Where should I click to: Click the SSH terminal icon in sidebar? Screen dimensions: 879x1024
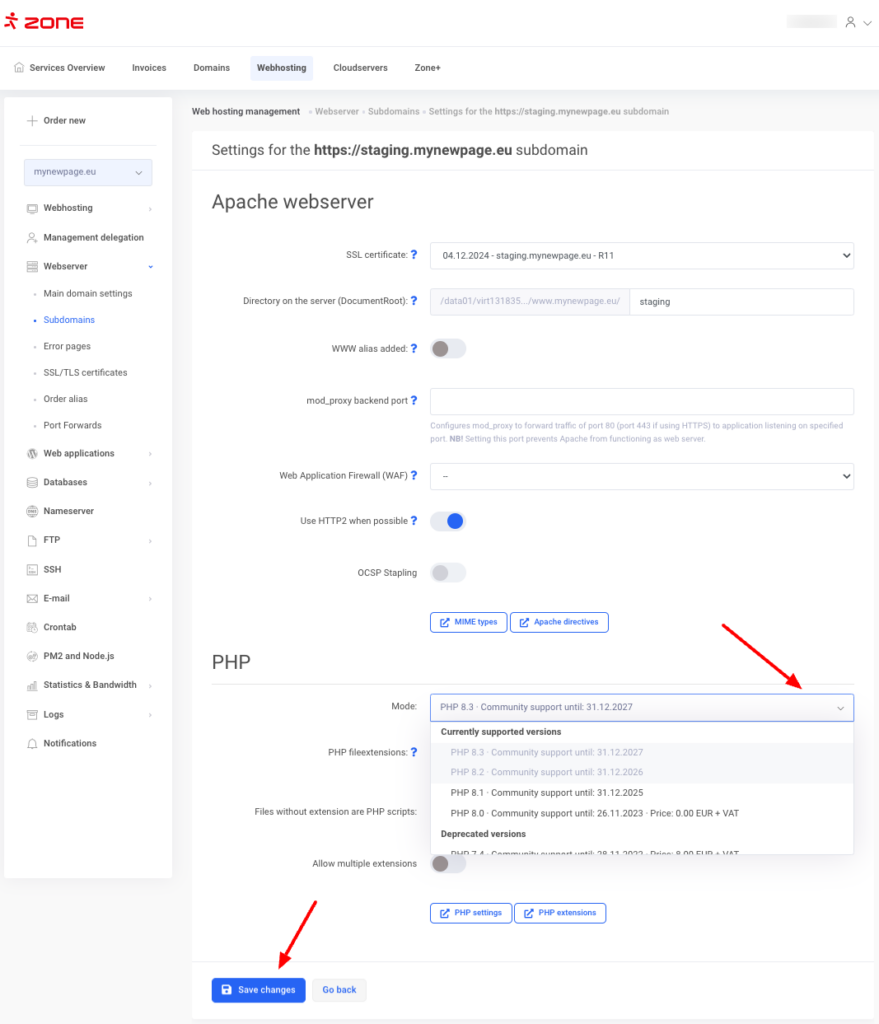[x=32, y=569]
